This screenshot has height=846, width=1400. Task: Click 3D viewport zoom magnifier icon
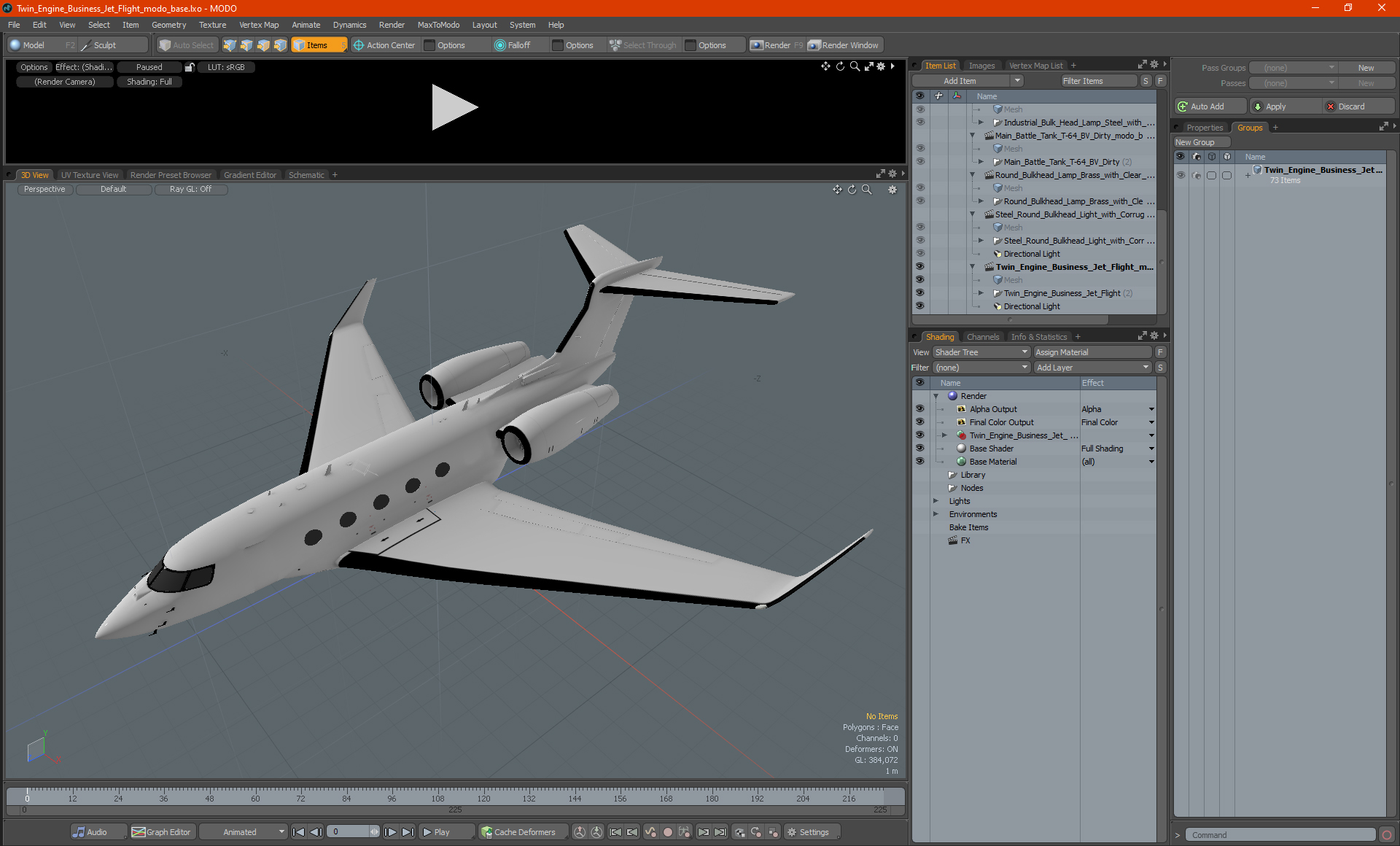pyautogui.click(x=867, y=190)
